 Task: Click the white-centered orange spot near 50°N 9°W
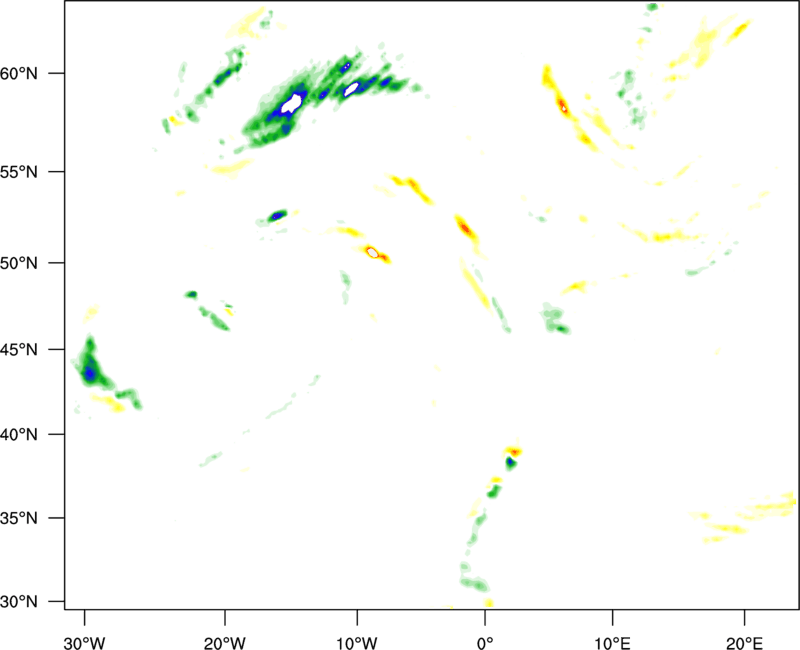pos(372,252)
